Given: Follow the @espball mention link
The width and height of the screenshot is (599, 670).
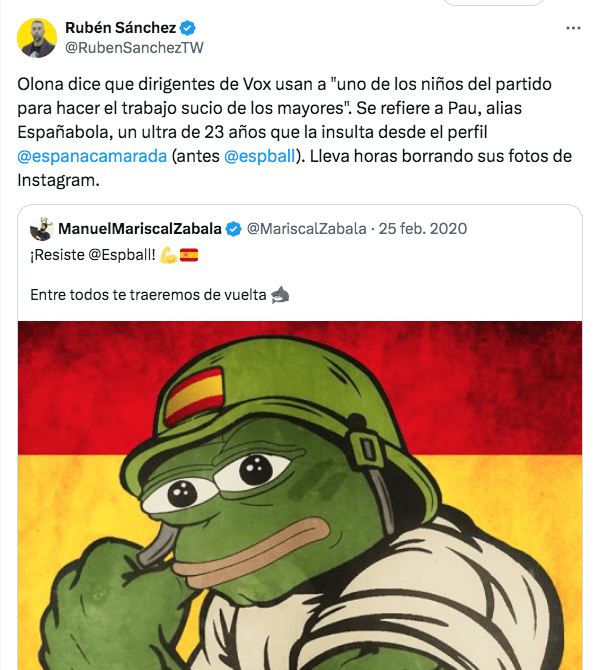Looking at the screenshot, I should pos(259,156).
